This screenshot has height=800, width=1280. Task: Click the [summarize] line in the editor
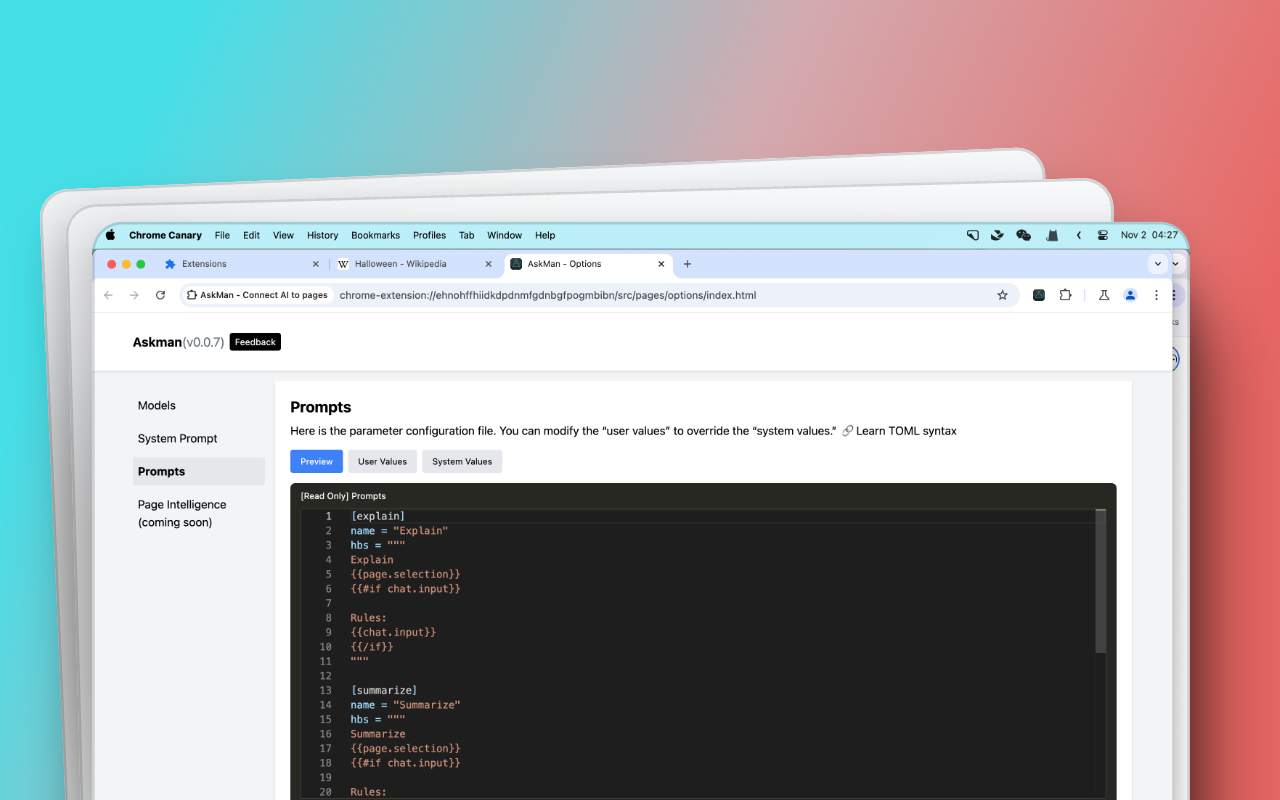coord(384,690)
